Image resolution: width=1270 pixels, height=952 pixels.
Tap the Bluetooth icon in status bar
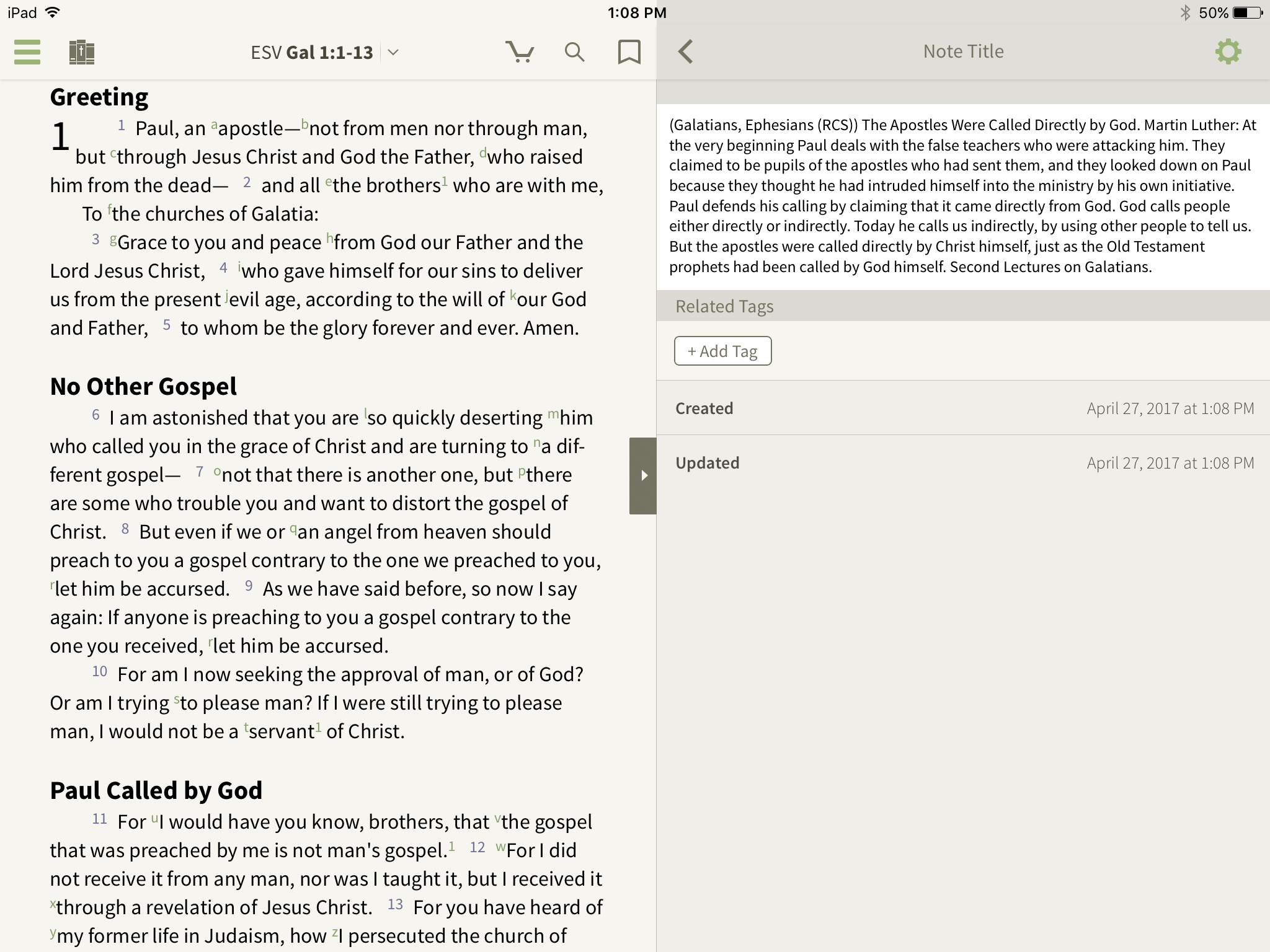tap(1185, 12)
